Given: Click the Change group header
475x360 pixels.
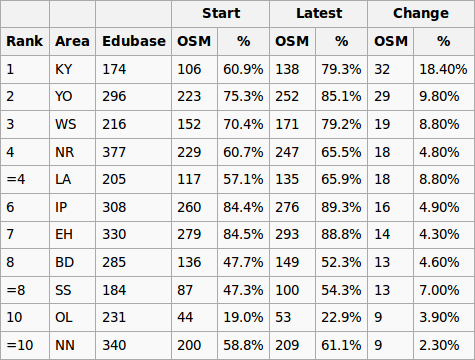Looking at the screenshot, I should (x=421, y=14).
